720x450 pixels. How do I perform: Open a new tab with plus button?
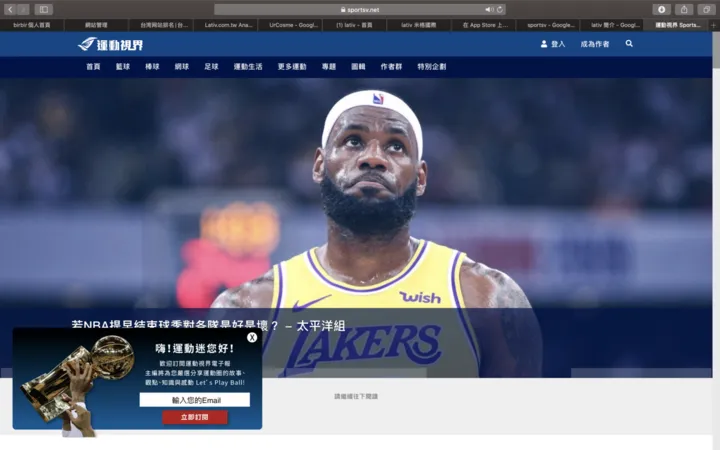coord(712,24)
